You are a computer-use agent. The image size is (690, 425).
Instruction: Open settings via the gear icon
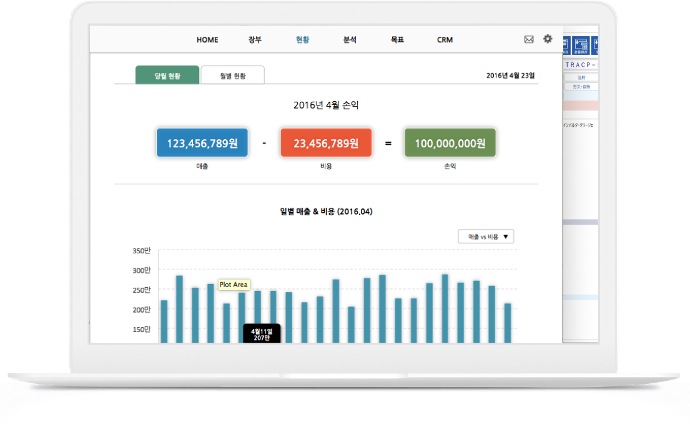[x=547, y=39]
